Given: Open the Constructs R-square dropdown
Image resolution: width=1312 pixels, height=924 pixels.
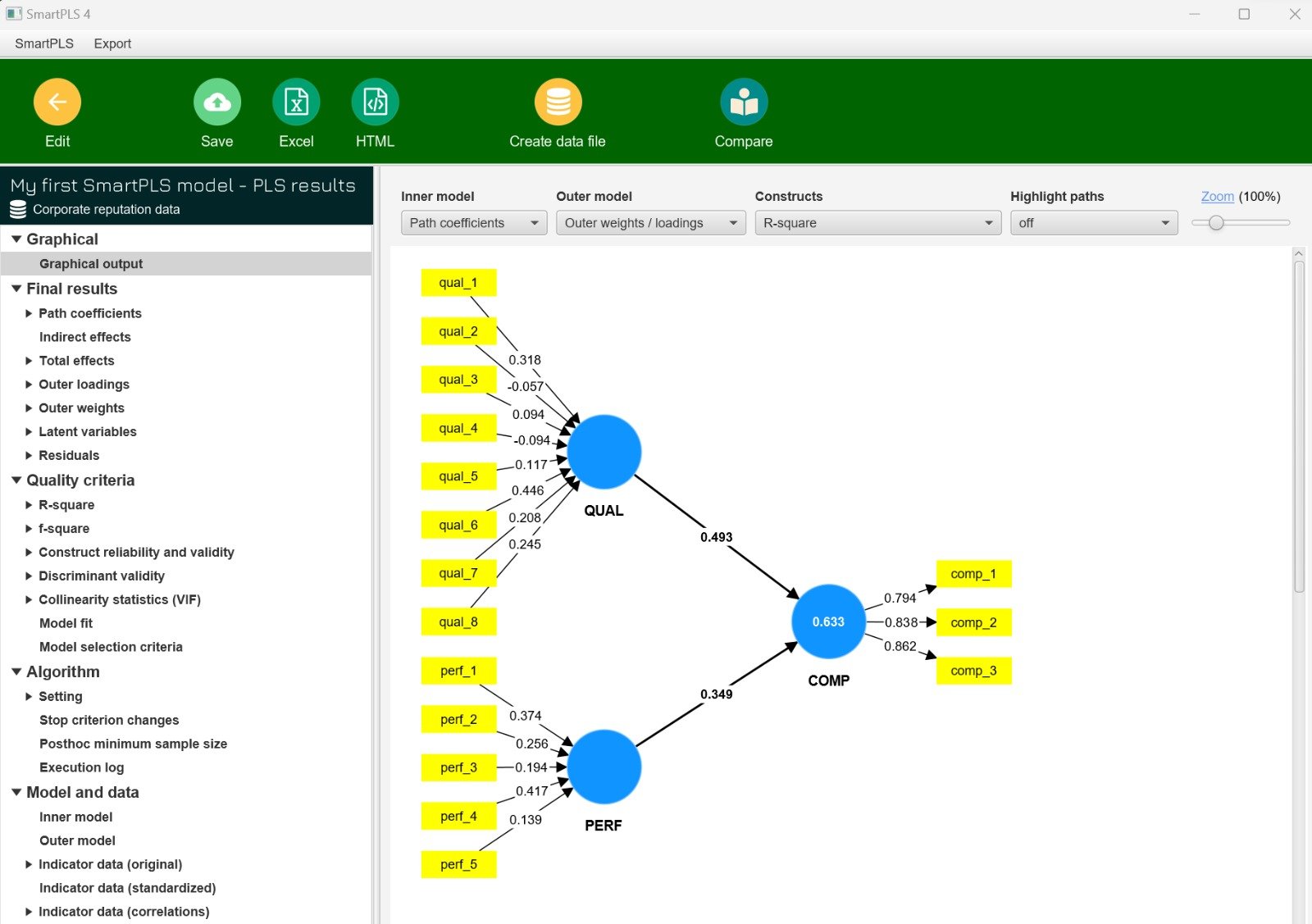Looking at the screenshot, I should [877, 223].
